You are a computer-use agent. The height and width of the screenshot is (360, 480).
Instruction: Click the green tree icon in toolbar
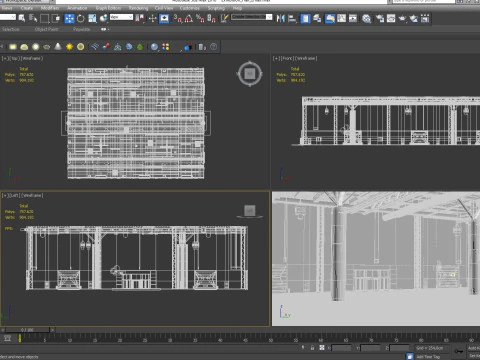click(140, 47)
